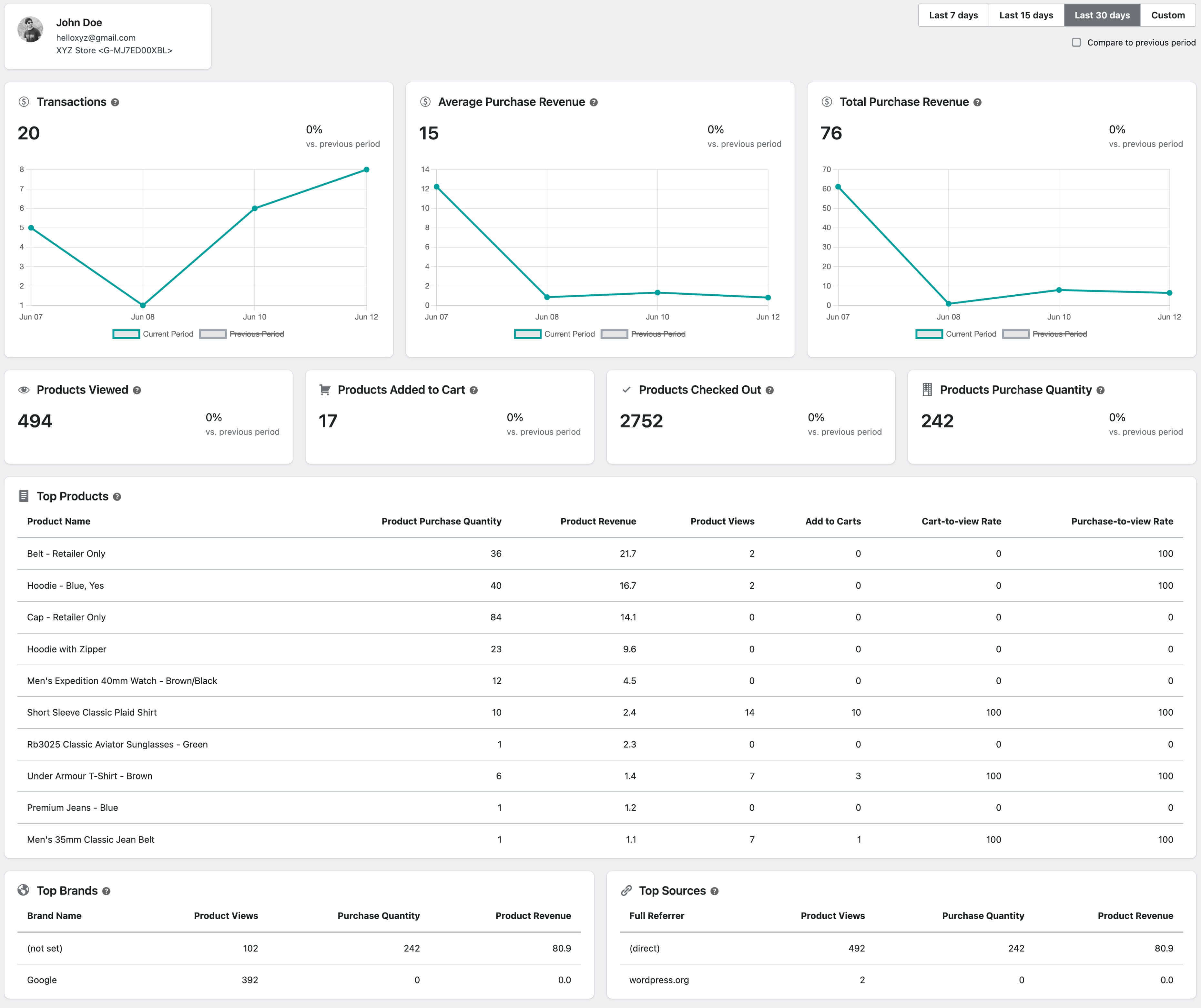The width and height of the screenshot is (1201, 1008).
Task: Click help icon beside Average Purchase Revenue
Action: point(594,102)
